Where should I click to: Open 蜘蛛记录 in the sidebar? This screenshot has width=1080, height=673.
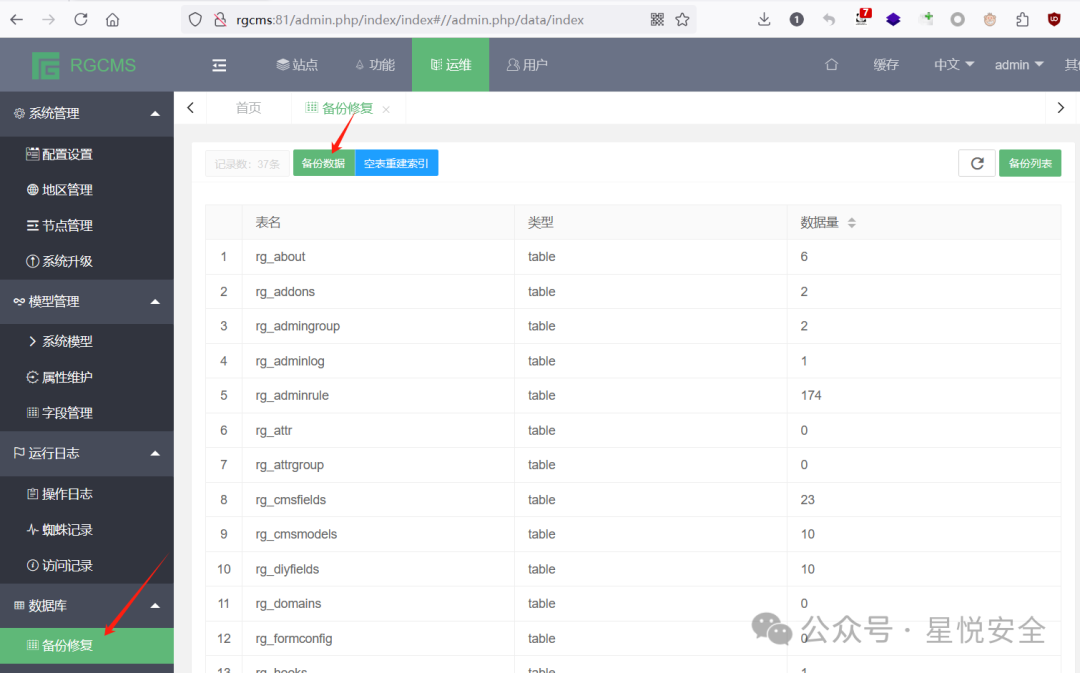87,530
